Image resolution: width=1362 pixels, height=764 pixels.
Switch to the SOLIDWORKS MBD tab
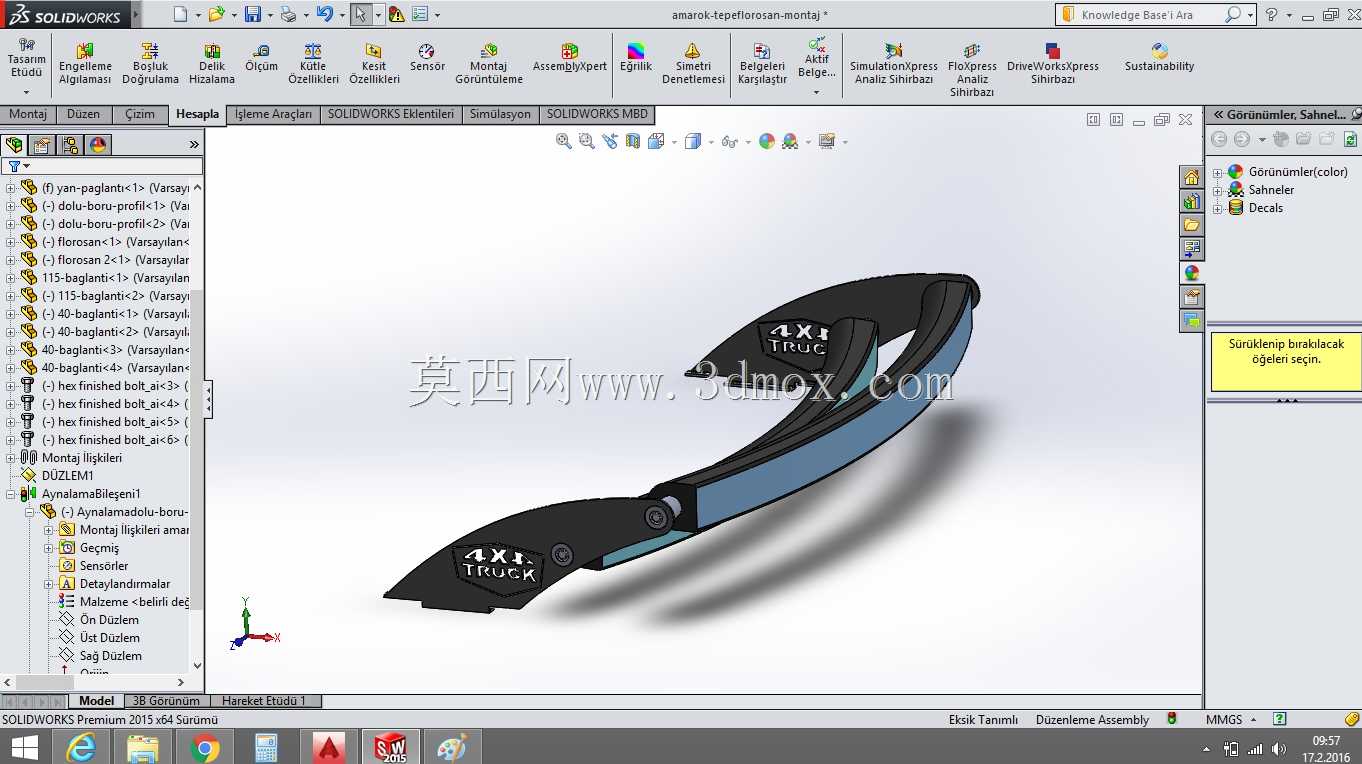pyautogui.click(x=597, y=114)
